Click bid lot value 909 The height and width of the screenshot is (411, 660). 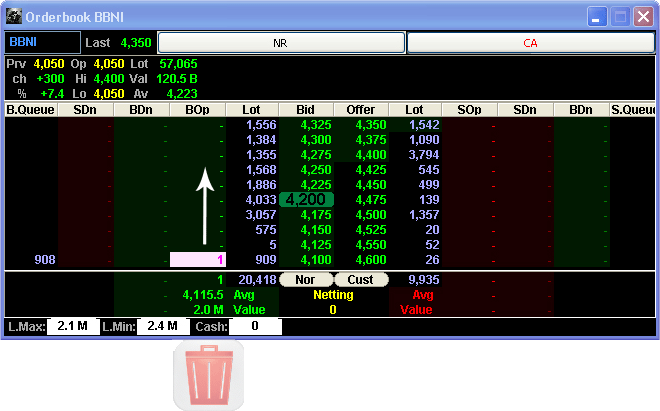point(266,260)
